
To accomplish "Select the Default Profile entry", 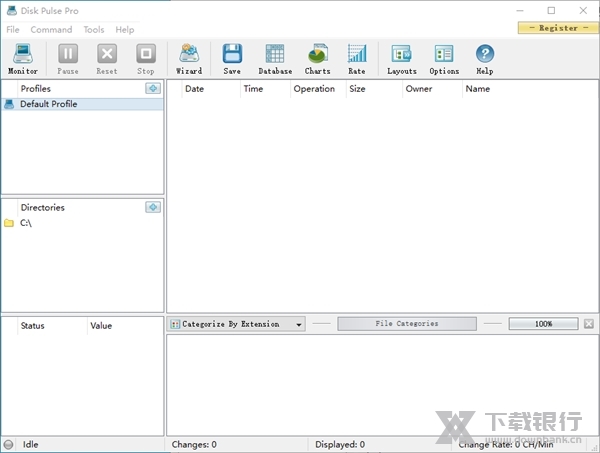I will pyautogui.click(x=48, y=104).
